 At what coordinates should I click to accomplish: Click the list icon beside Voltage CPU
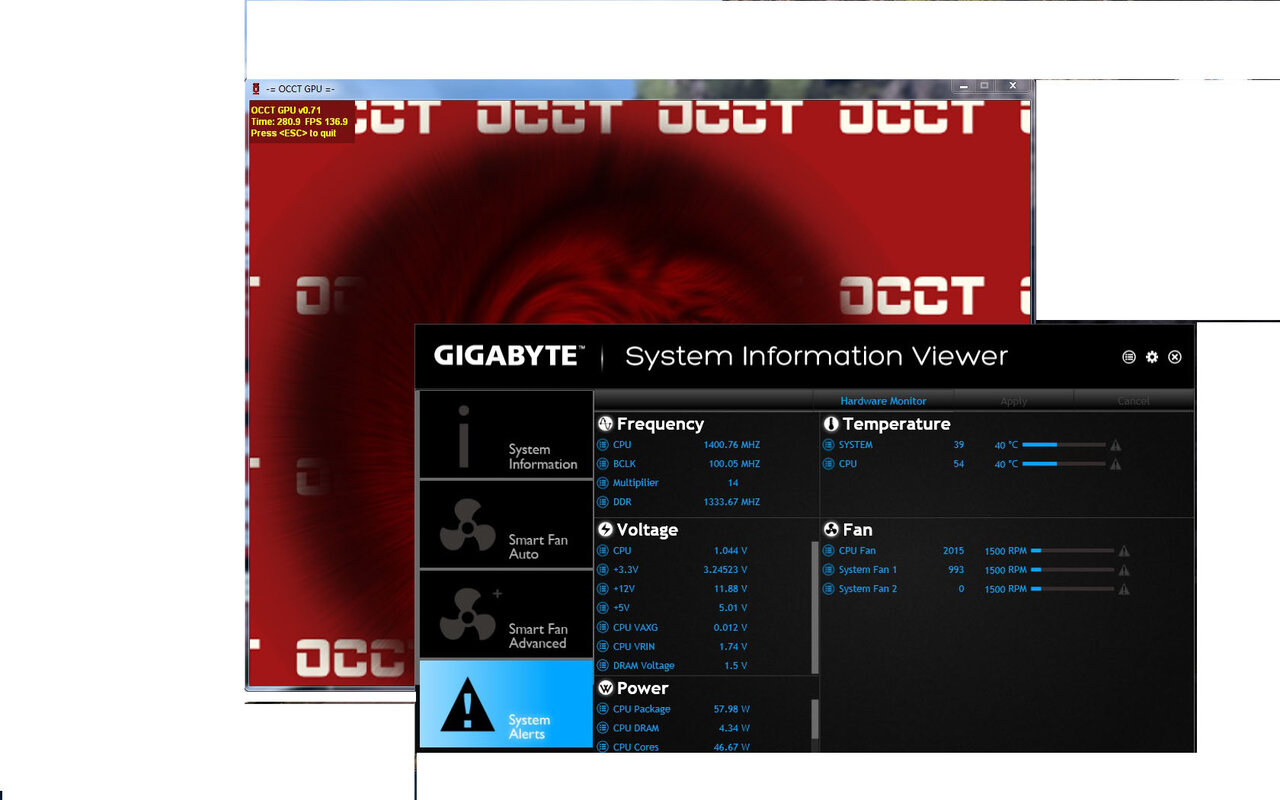tap(603, 551)
